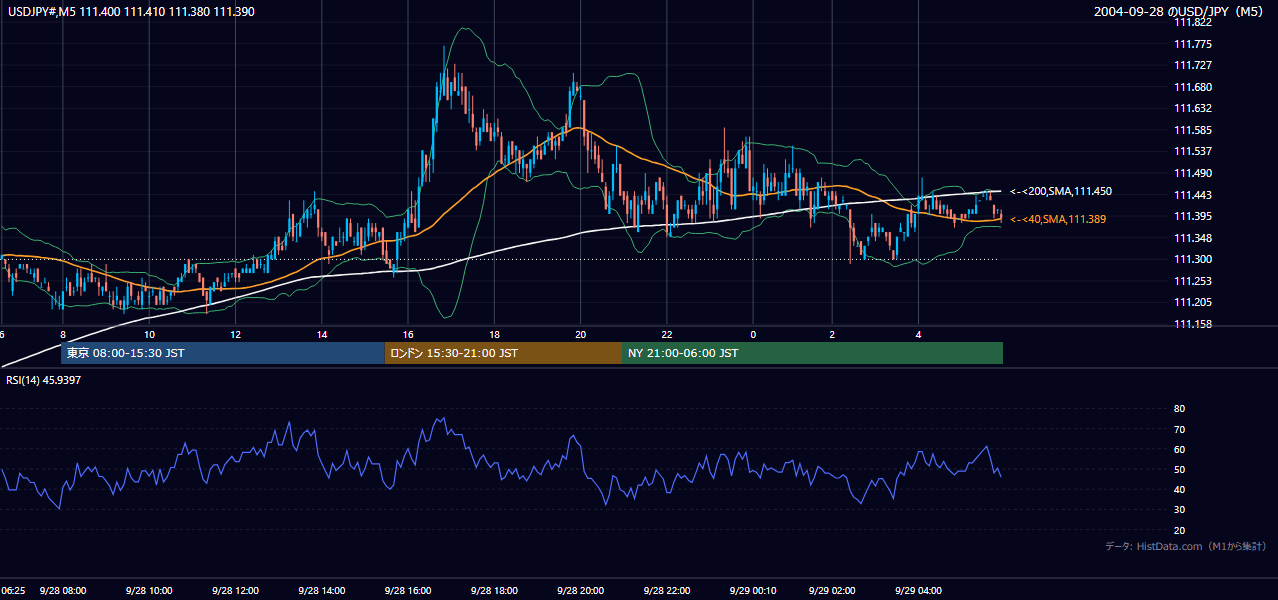Screen dimensions: 1278x600
Task: Click the 9/29 04:00 time axis label
Action: [x=918, y=591]
